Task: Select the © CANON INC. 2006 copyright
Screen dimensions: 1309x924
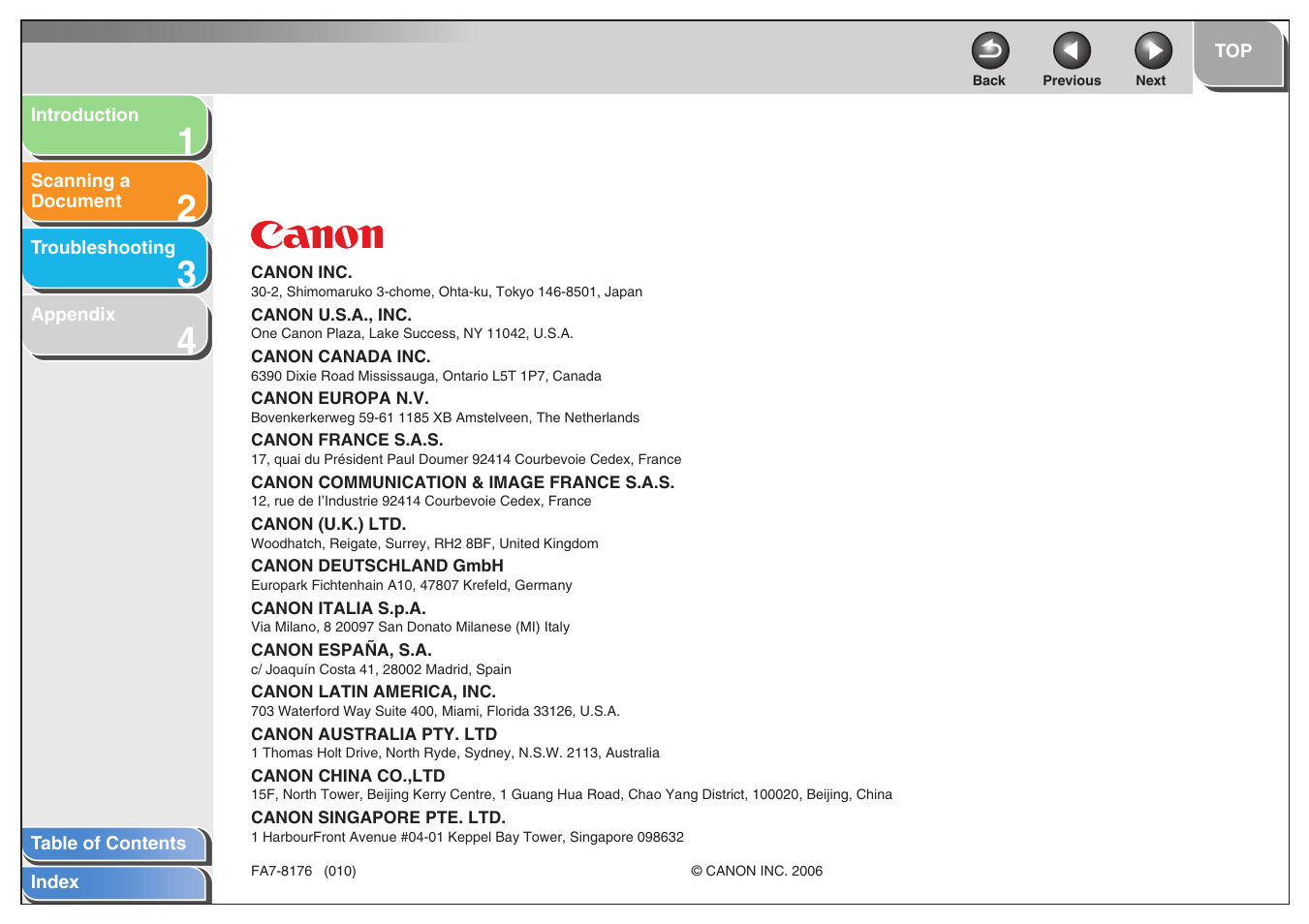Action: click(x=757, y=871)
